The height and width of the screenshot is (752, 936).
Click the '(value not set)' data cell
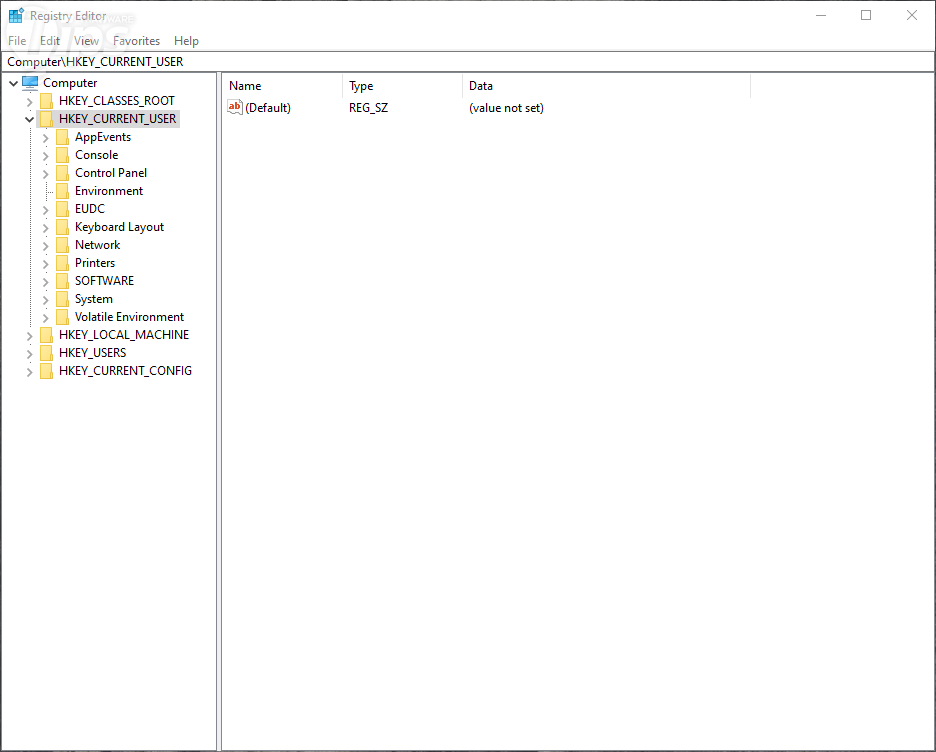pyautogui.click(x=506, y=108)
